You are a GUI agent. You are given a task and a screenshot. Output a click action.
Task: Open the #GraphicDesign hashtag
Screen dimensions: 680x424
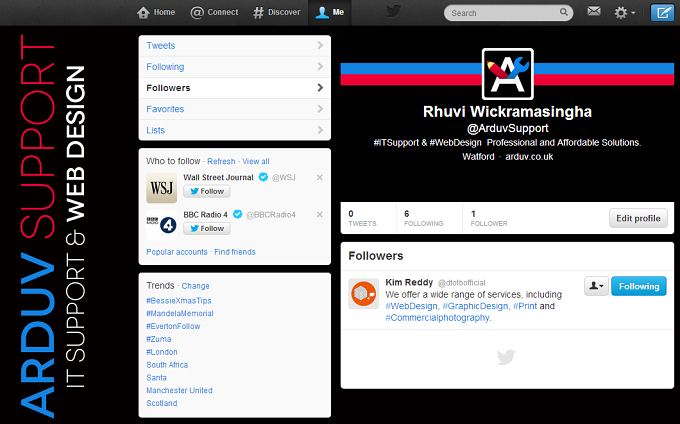coord(475,306)
